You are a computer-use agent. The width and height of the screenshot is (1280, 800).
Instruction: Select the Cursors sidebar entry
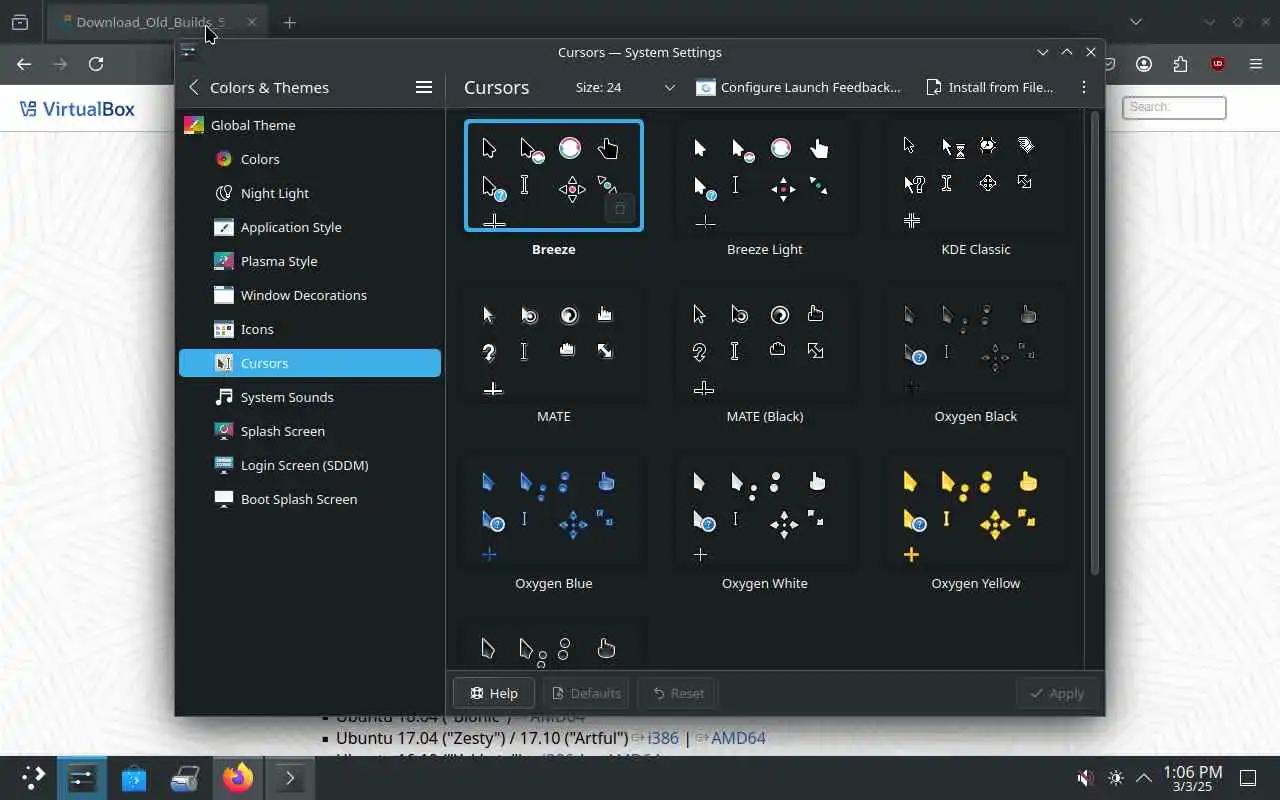click(310, 363)
